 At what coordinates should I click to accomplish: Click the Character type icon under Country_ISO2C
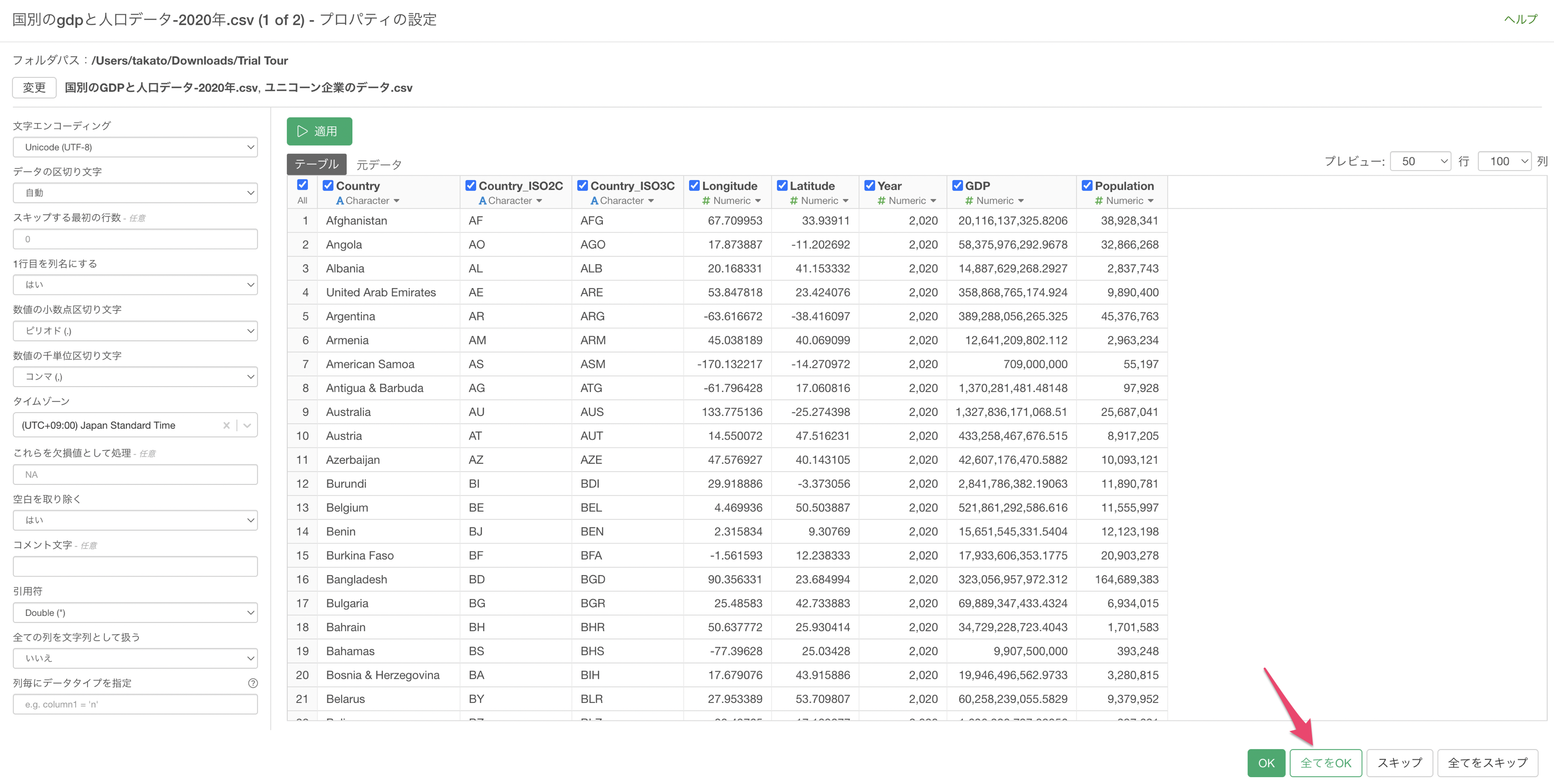[x=482, y=201]
